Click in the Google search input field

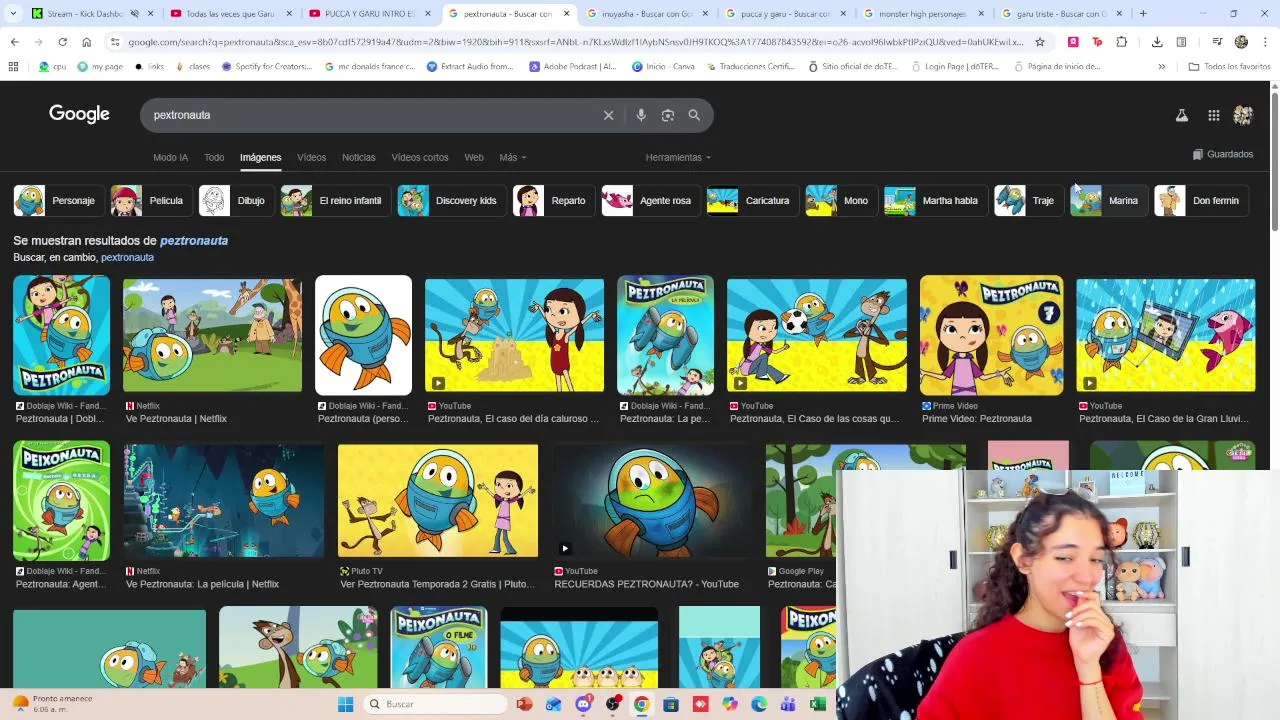(x=370, y=115)
